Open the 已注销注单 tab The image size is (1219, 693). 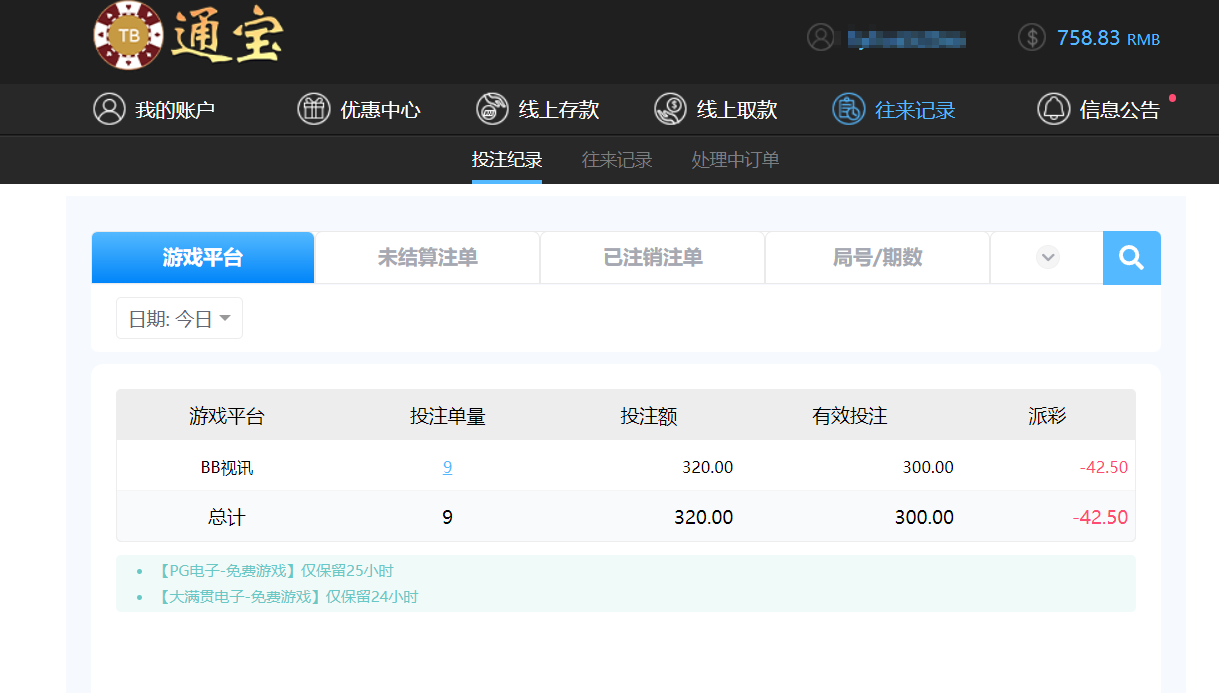coord(651,257)
